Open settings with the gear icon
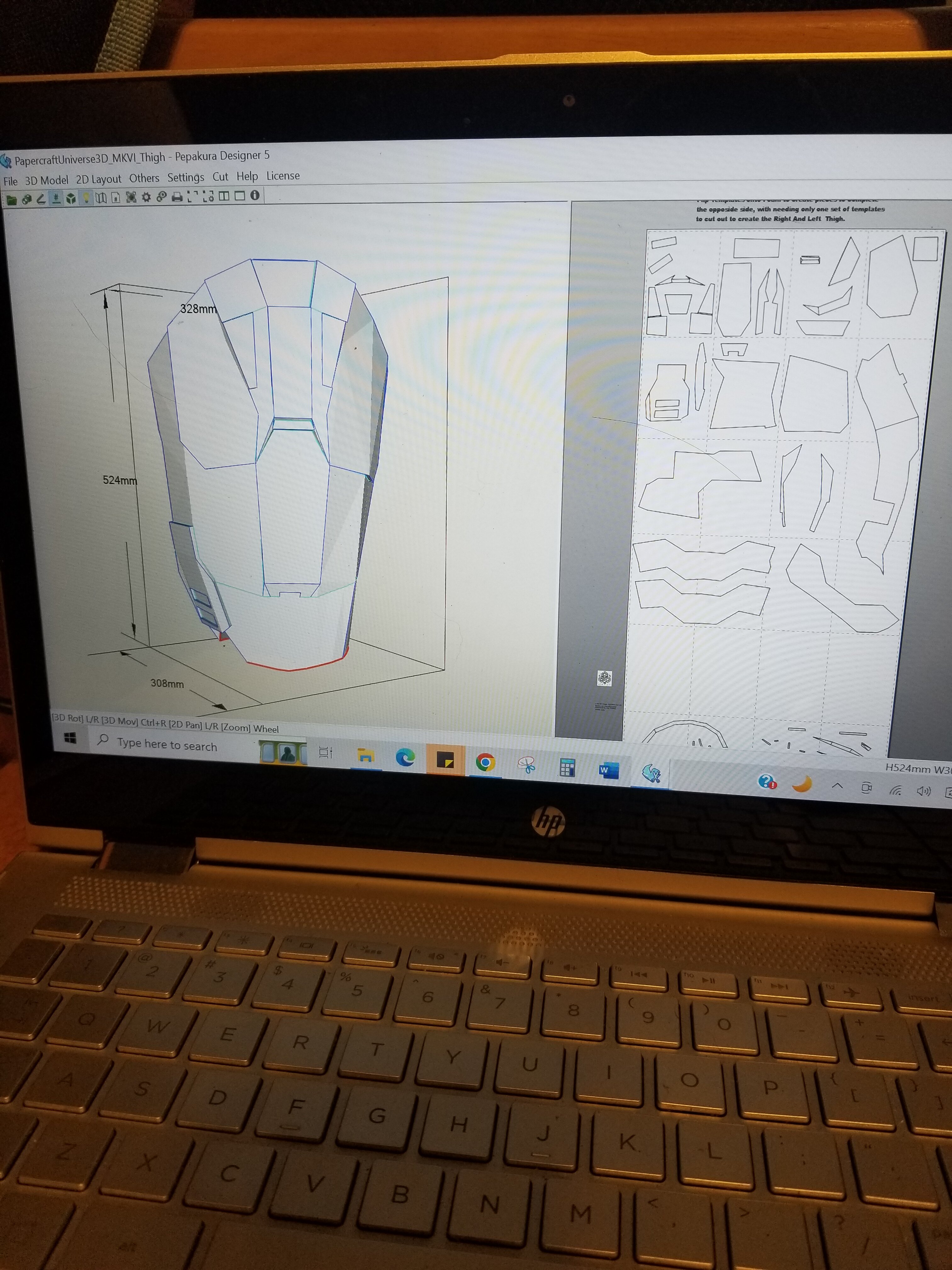 coord(146,197)
